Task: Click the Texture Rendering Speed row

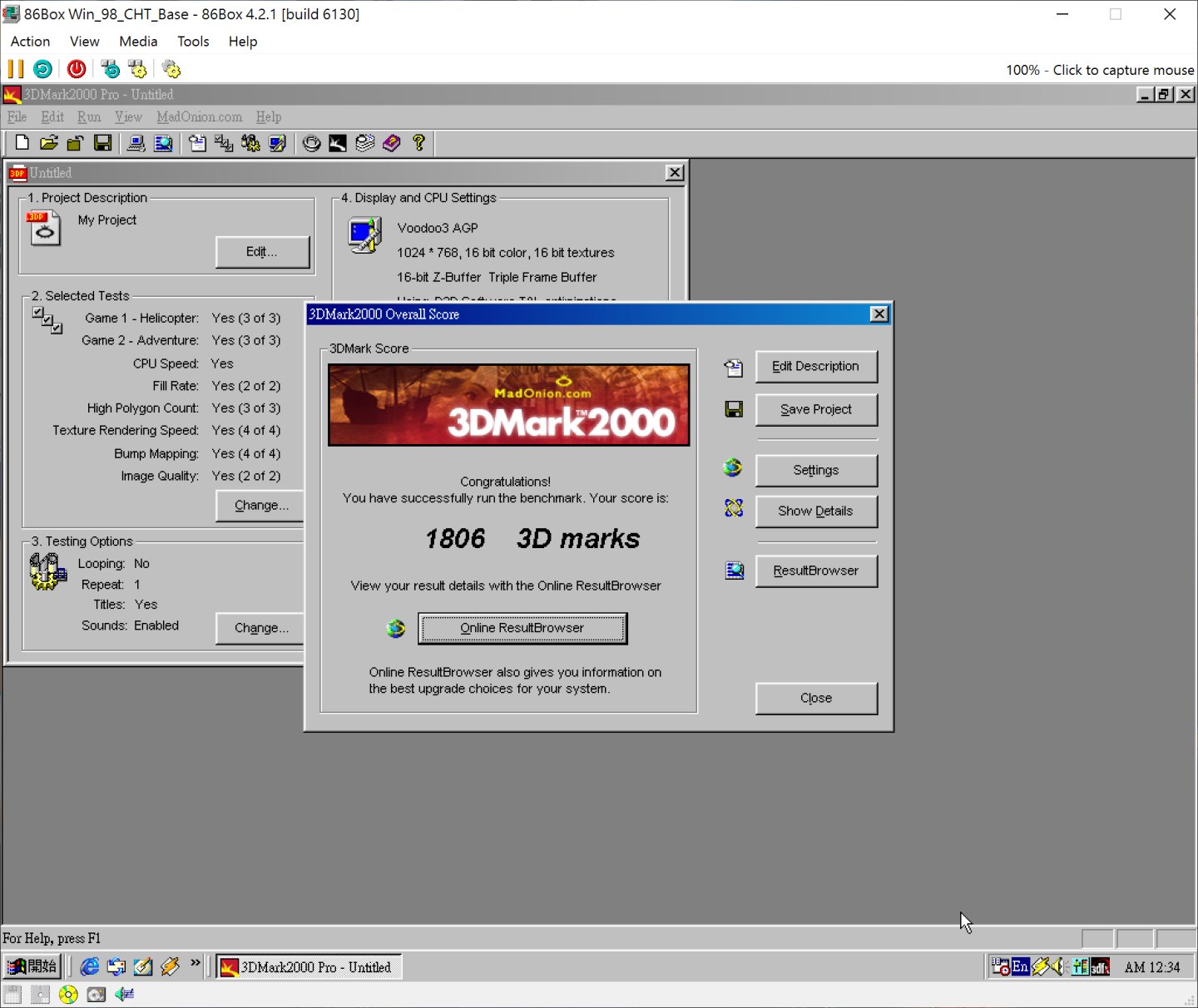Action: click(166, 431)
